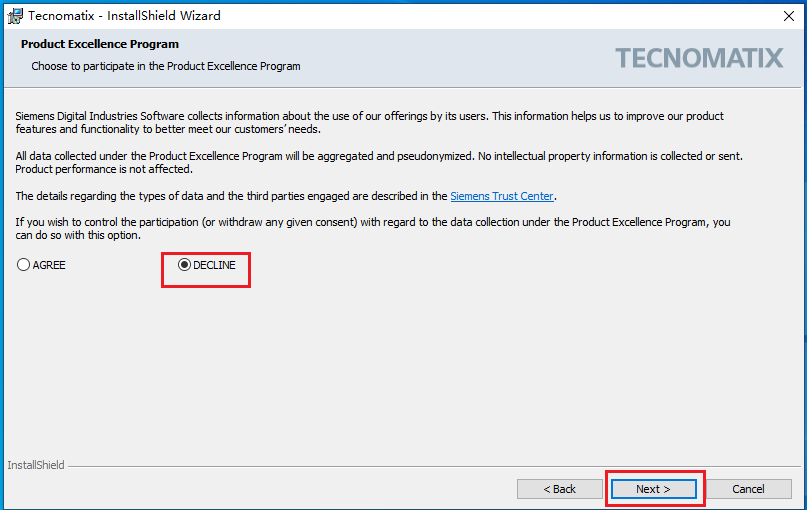Proceed by clicking Next
Image resolution: width=807 pixels, height=510 pixels.
click(x=653, y=489)
